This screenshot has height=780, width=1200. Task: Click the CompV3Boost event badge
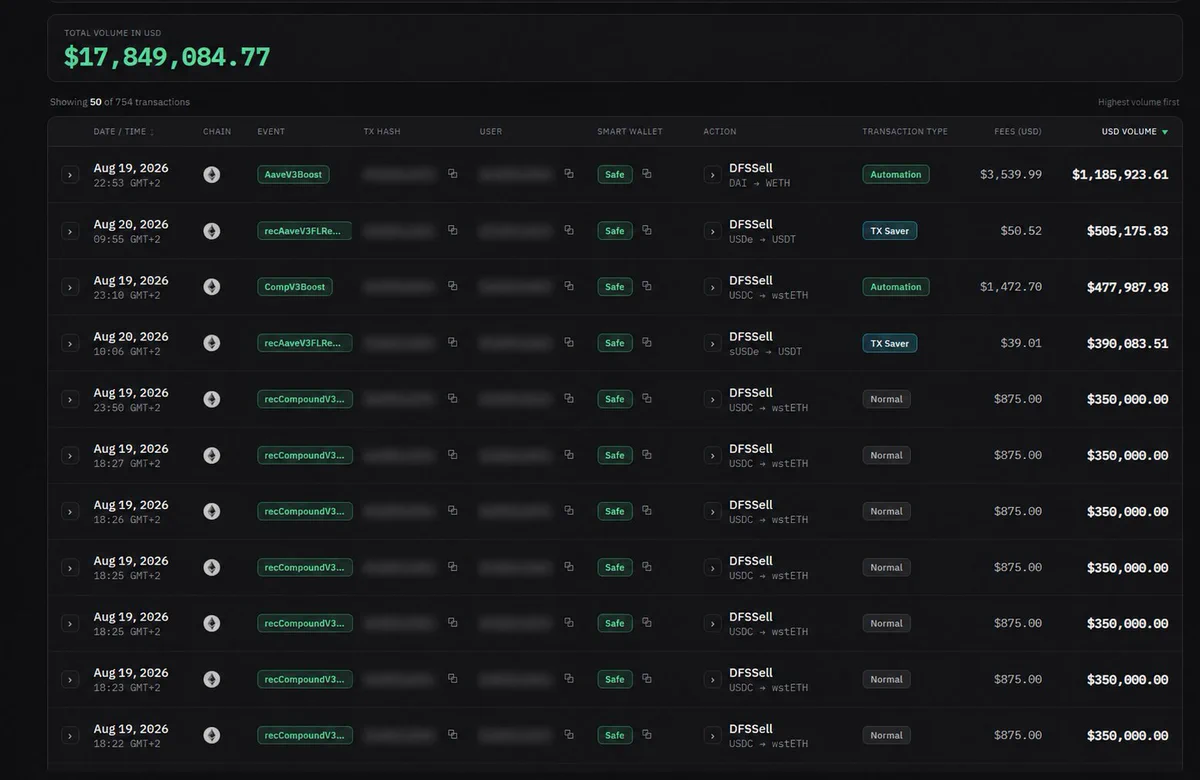(294, 286)
